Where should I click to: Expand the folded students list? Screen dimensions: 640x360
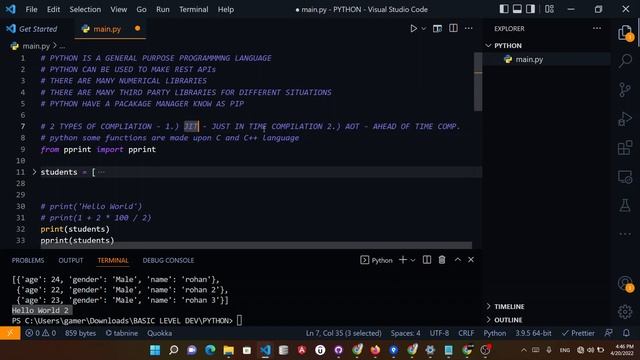34,172
